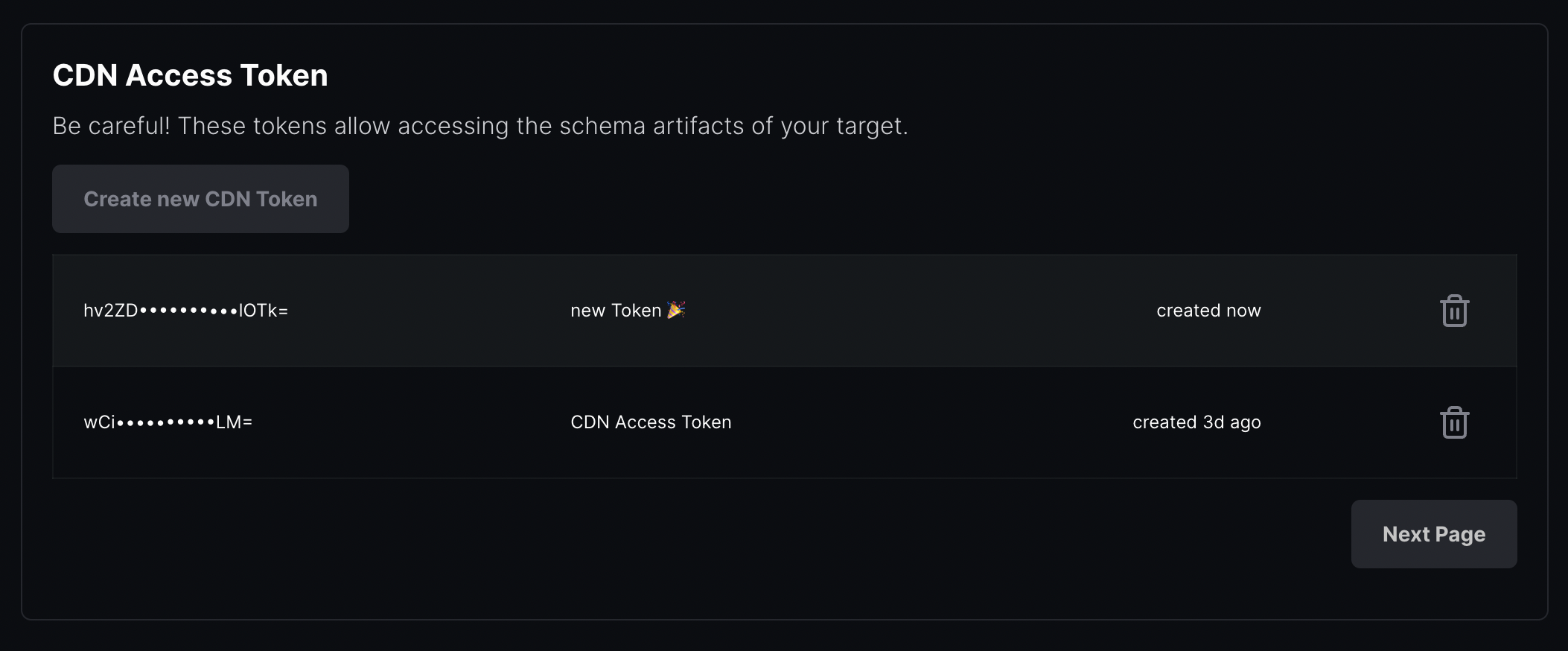Screen dimensions: 1568x651
Task: Delete the token created 3d ago
Action: pos(1453,422)
